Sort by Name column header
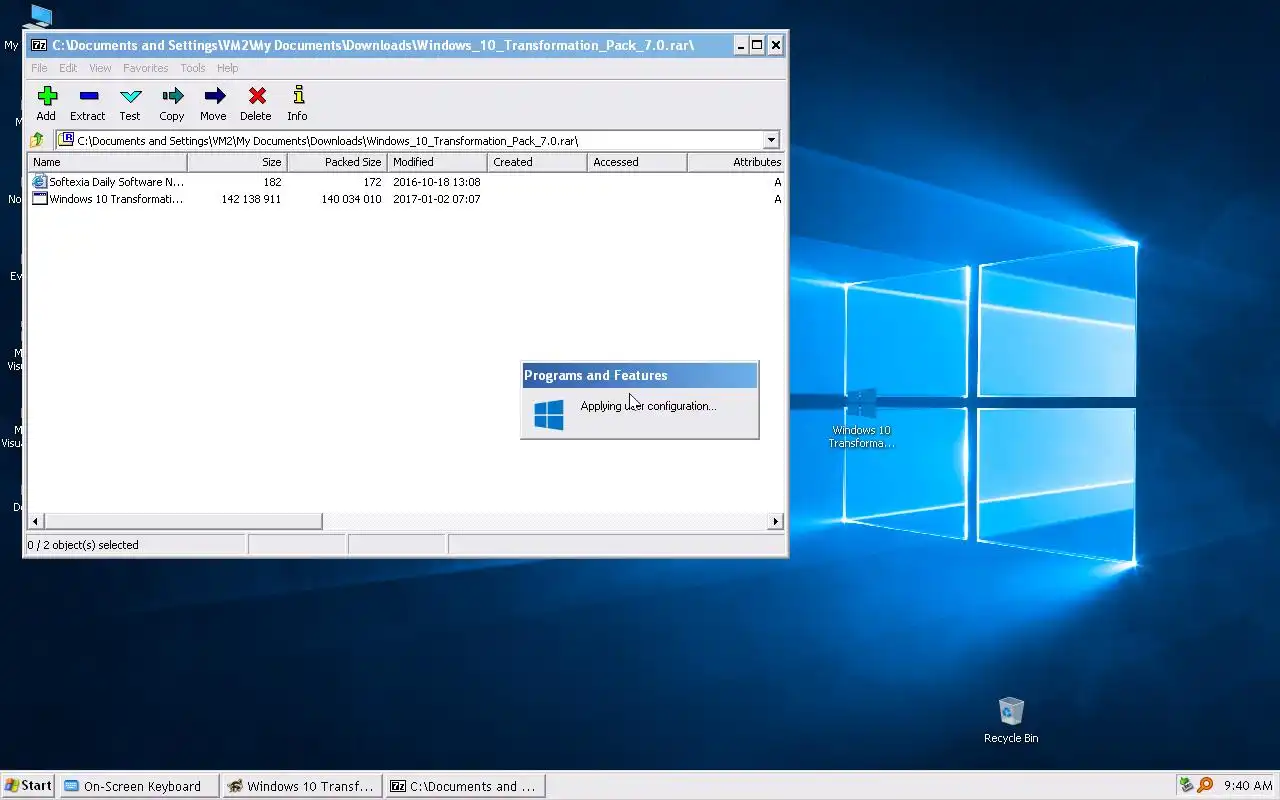Viewport: 1280px width, 800px height. pyautogui.click(x=107, y=162)
